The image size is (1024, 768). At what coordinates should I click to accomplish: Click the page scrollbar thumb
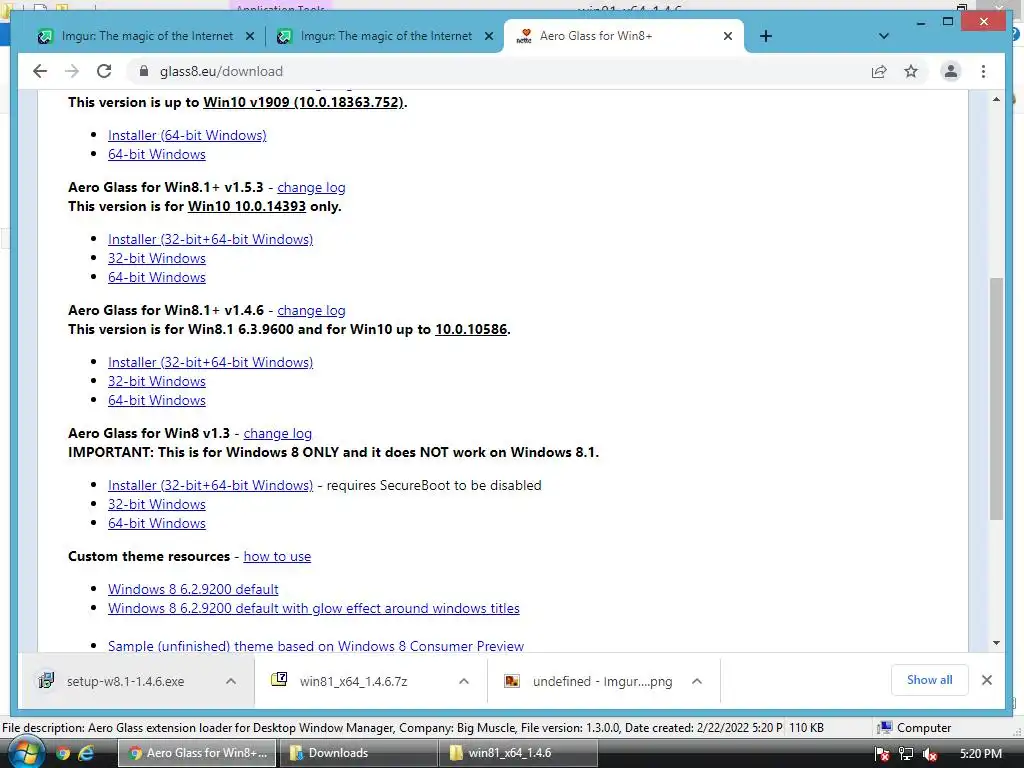996,398
